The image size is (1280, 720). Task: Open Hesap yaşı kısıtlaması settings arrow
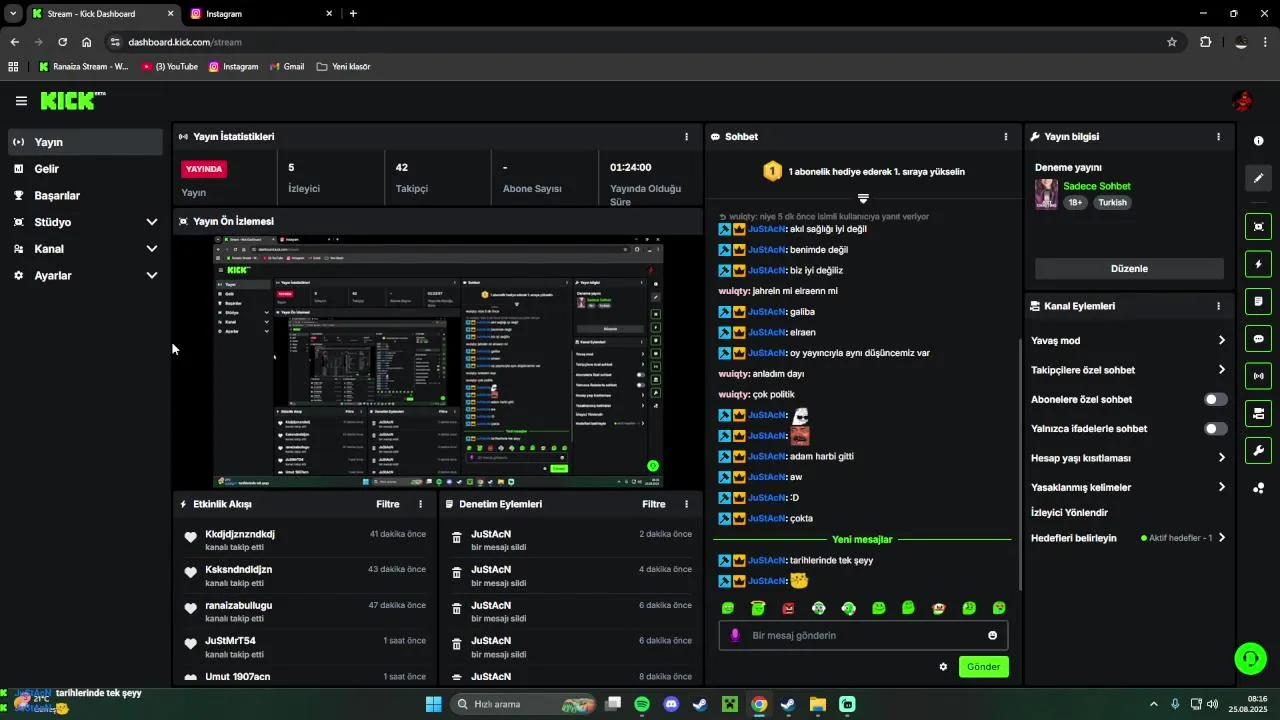(1222, 458)
